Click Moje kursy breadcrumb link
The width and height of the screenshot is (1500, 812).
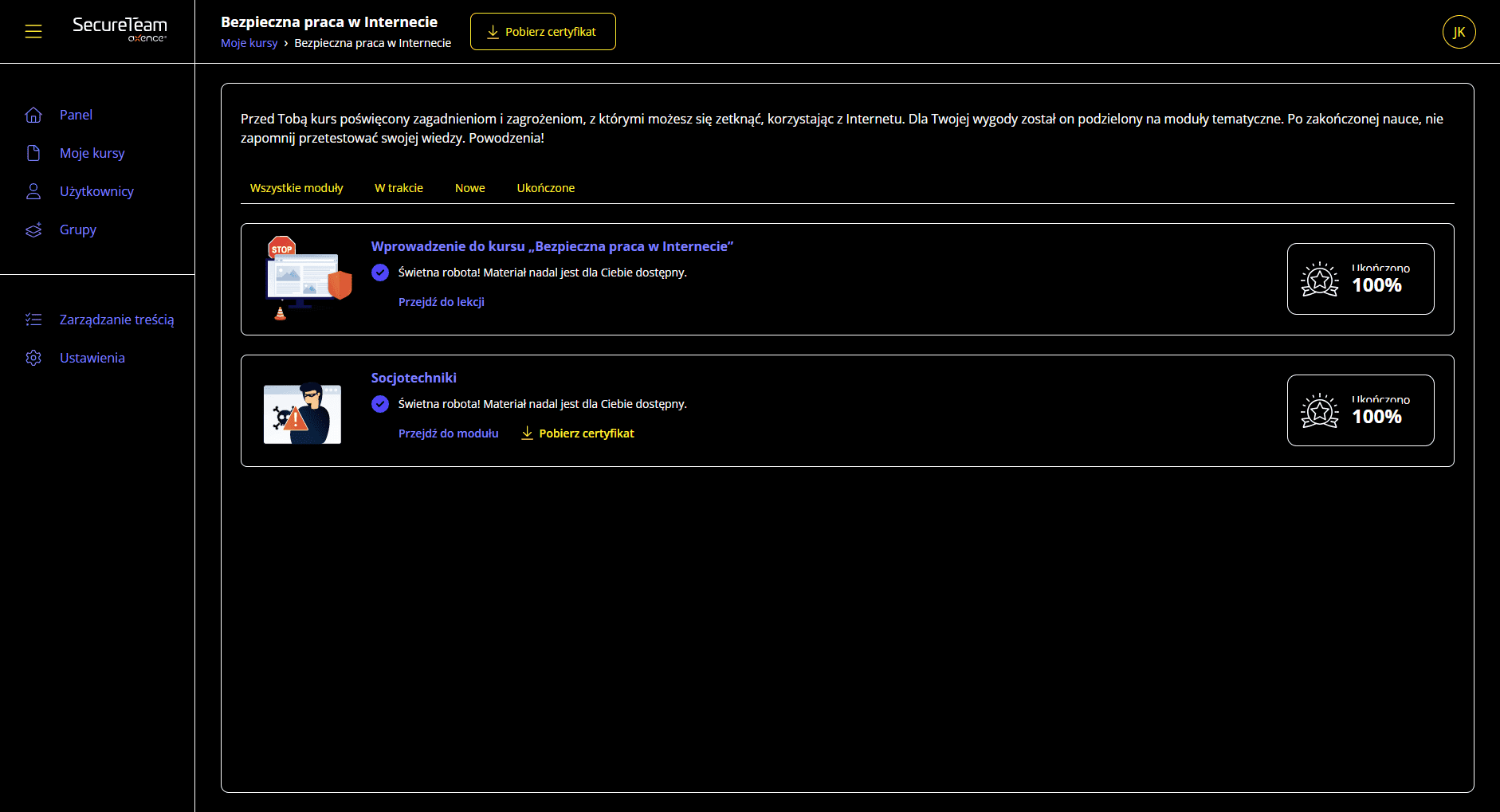pos(249,43)
